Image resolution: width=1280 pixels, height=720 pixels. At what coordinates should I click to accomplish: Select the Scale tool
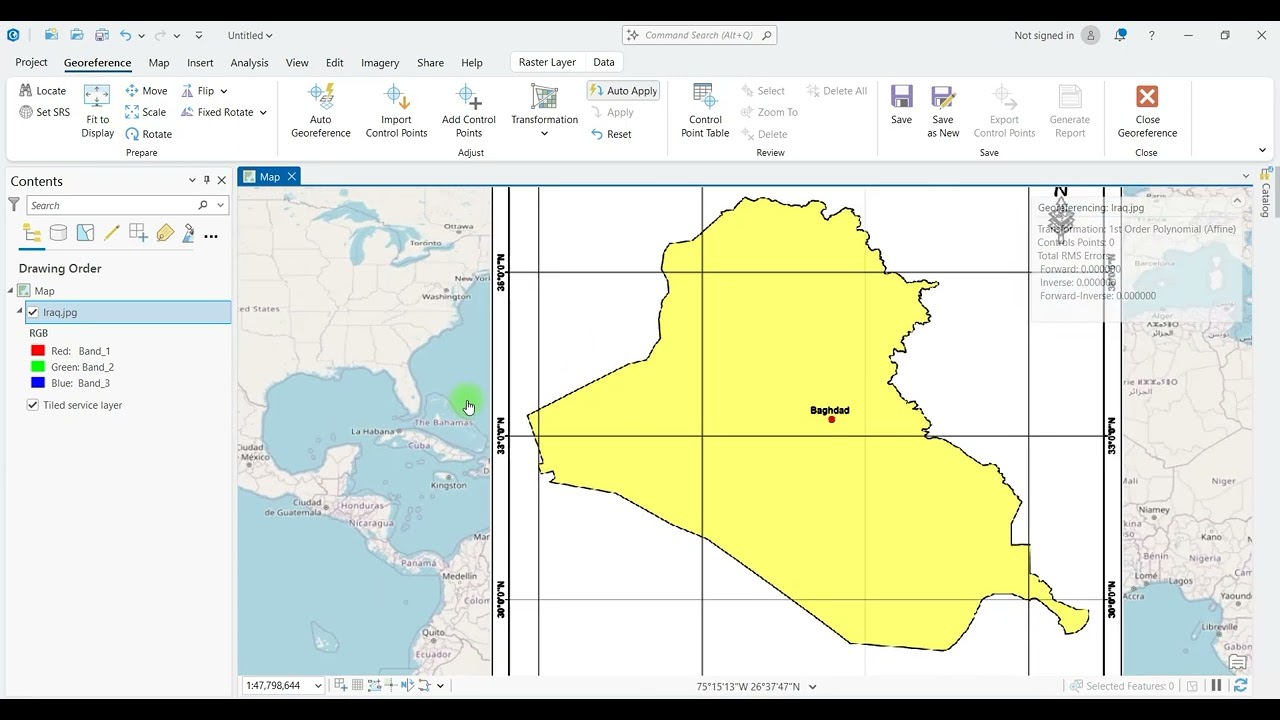pos(146,112)
